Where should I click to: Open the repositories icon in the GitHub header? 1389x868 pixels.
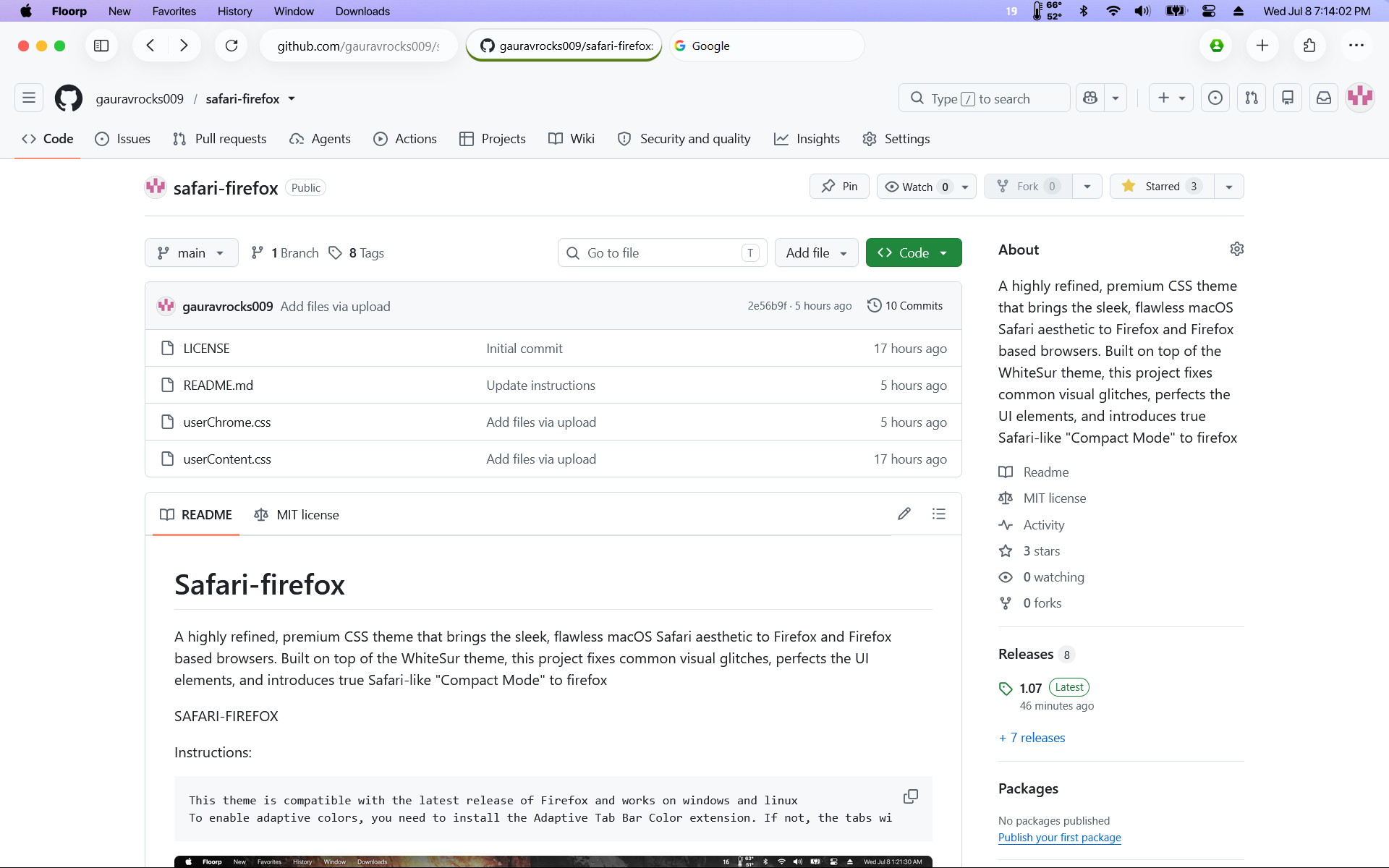(1288, 98)
